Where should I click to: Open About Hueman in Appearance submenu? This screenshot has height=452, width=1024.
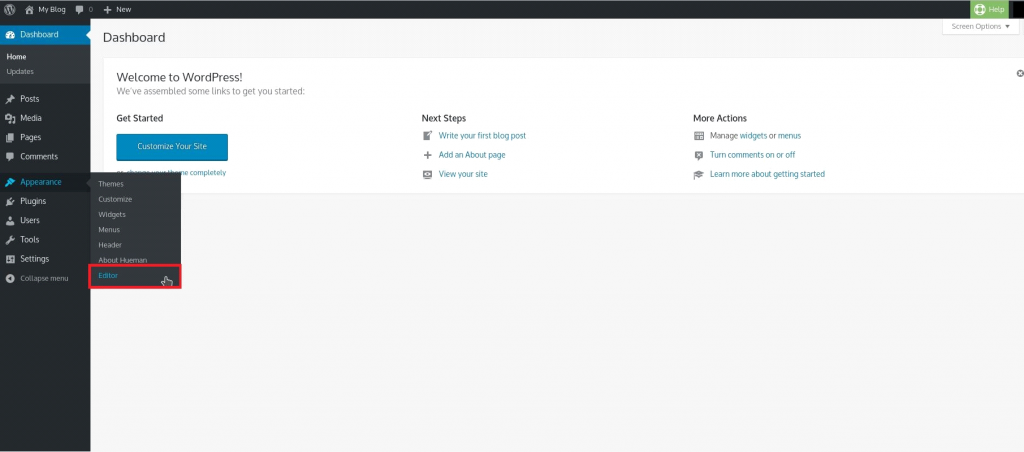point(123,260)
